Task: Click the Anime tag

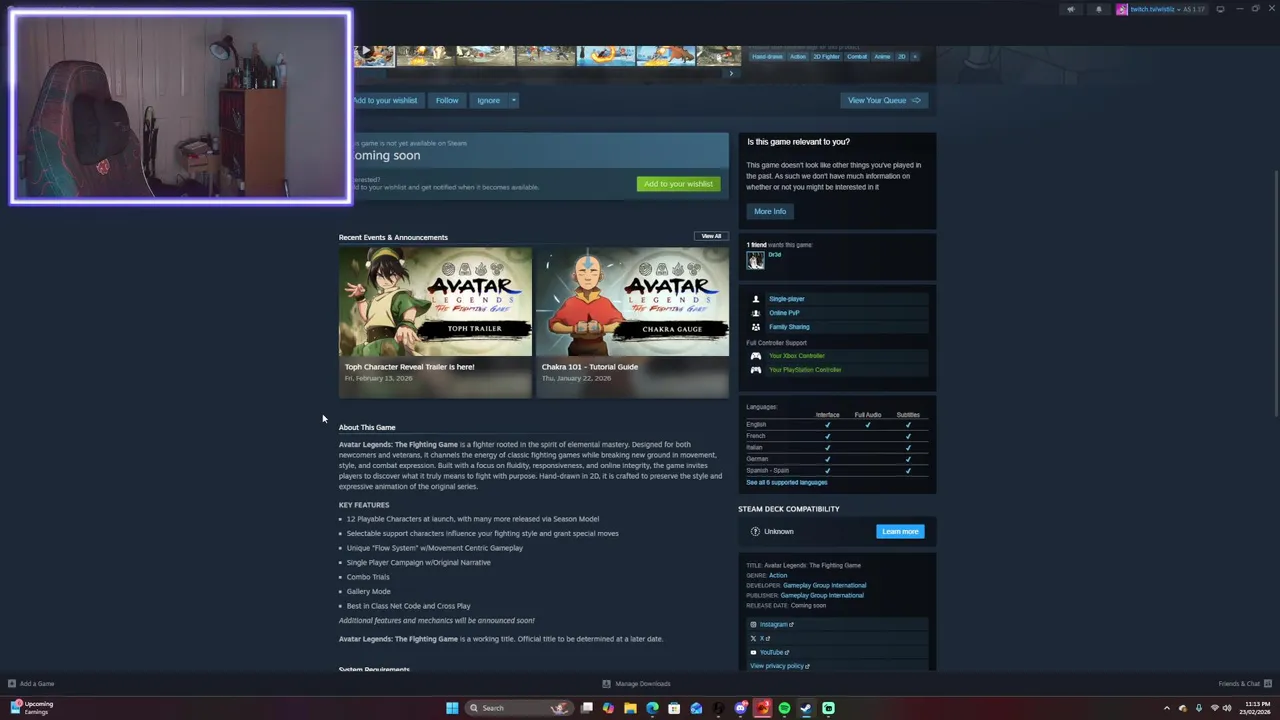Action: [x=882, y=57]
